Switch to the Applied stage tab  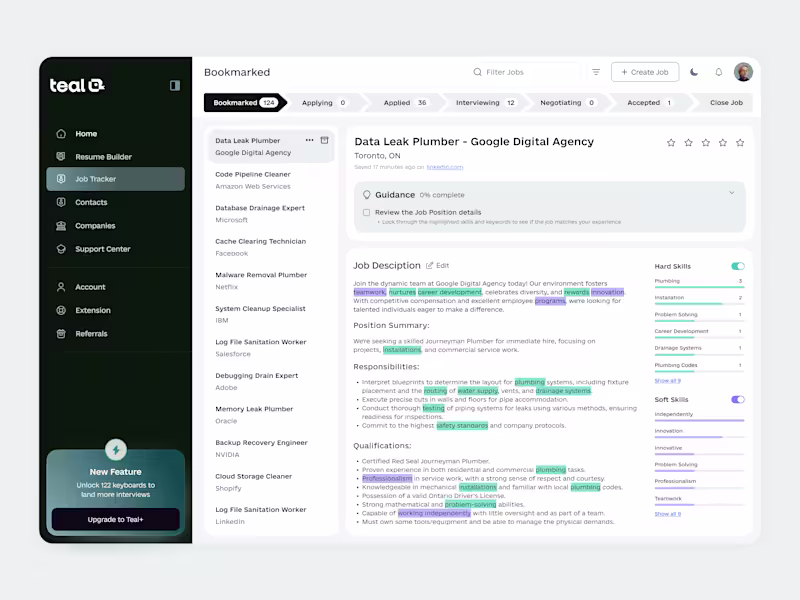coord(405,103)
